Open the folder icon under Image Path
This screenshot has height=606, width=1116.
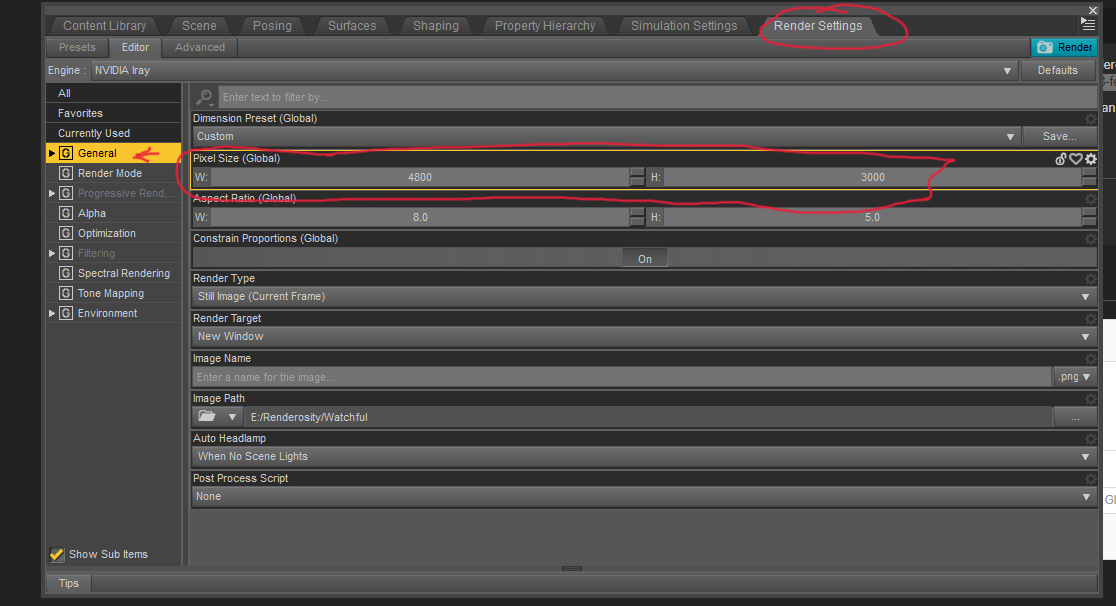tap(209, 417)
